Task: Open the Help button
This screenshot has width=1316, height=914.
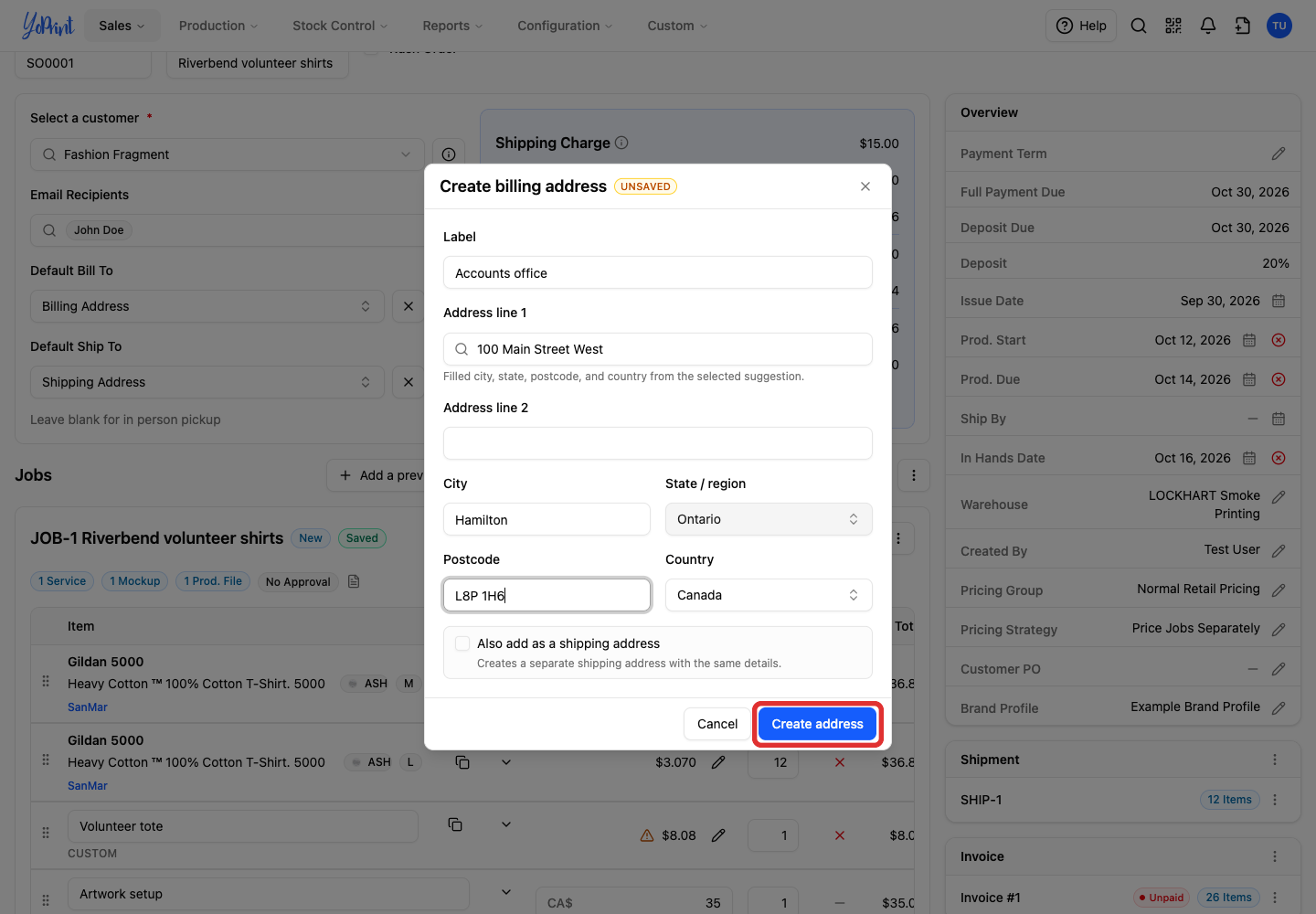Action: 1081,26
